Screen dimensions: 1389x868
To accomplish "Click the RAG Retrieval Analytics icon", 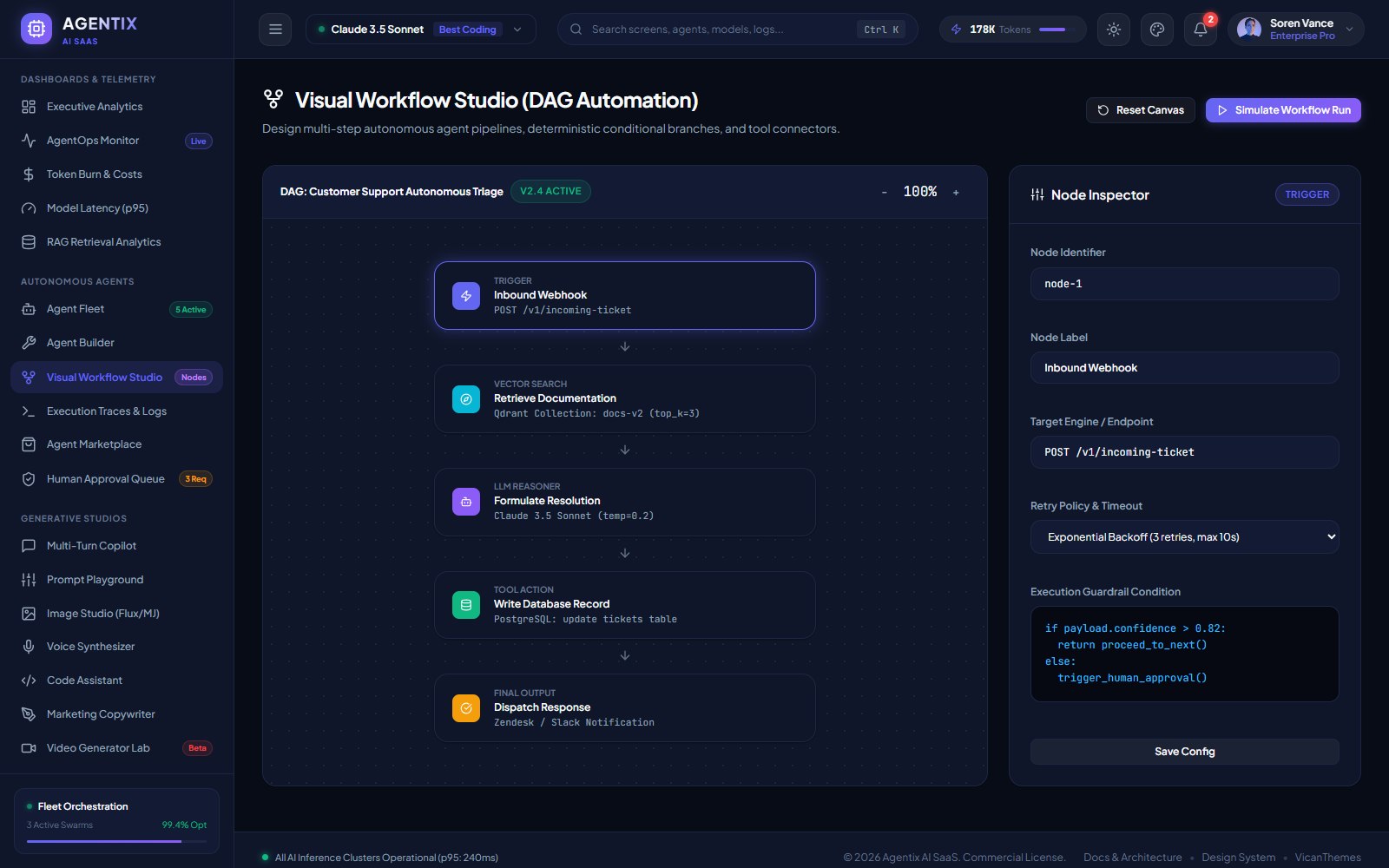I will click(29, 242).
